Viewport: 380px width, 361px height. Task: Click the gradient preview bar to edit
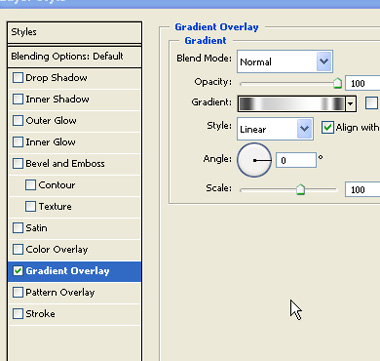(292, 104)
